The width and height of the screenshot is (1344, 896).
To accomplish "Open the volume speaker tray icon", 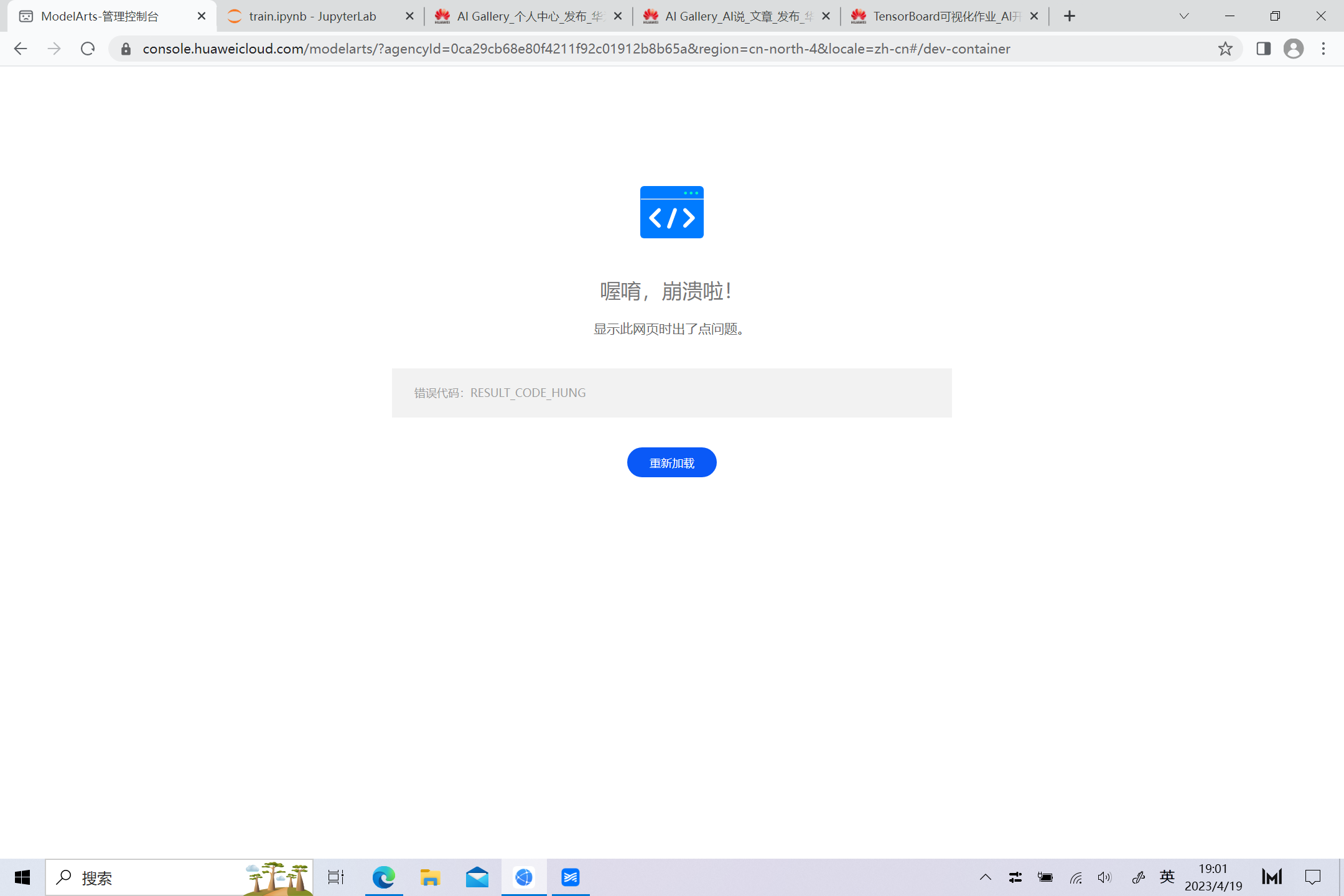I will tap(1104, 877).
